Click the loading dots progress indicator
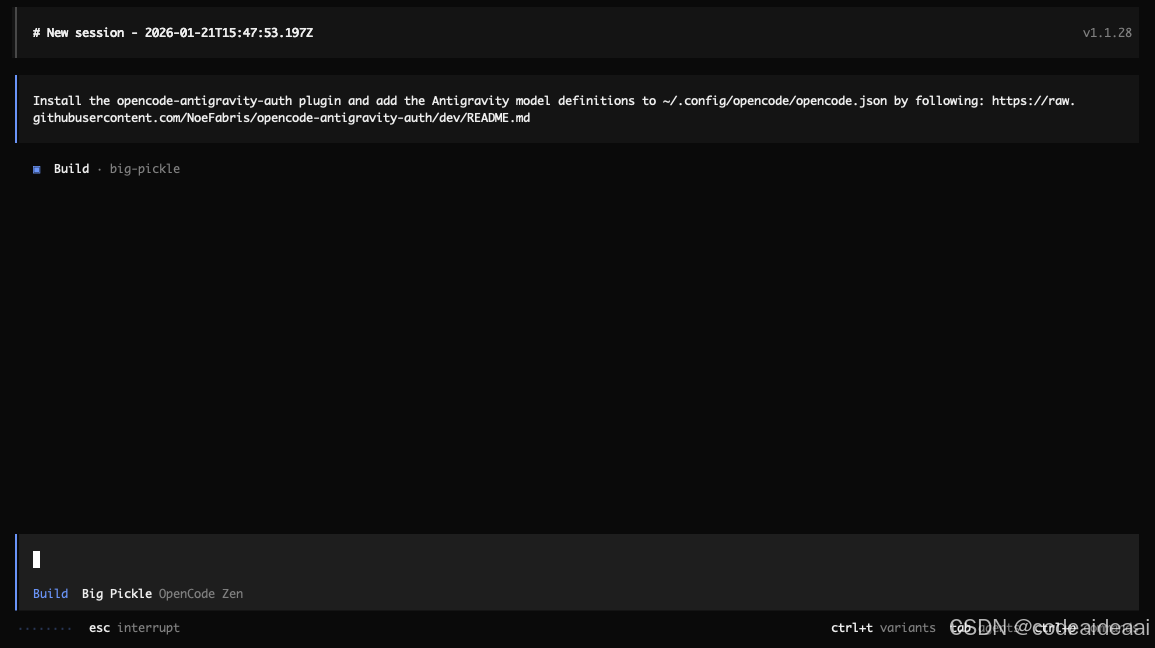The width and height of the screenshot is (1155, 648). click(x=45, y=629)
